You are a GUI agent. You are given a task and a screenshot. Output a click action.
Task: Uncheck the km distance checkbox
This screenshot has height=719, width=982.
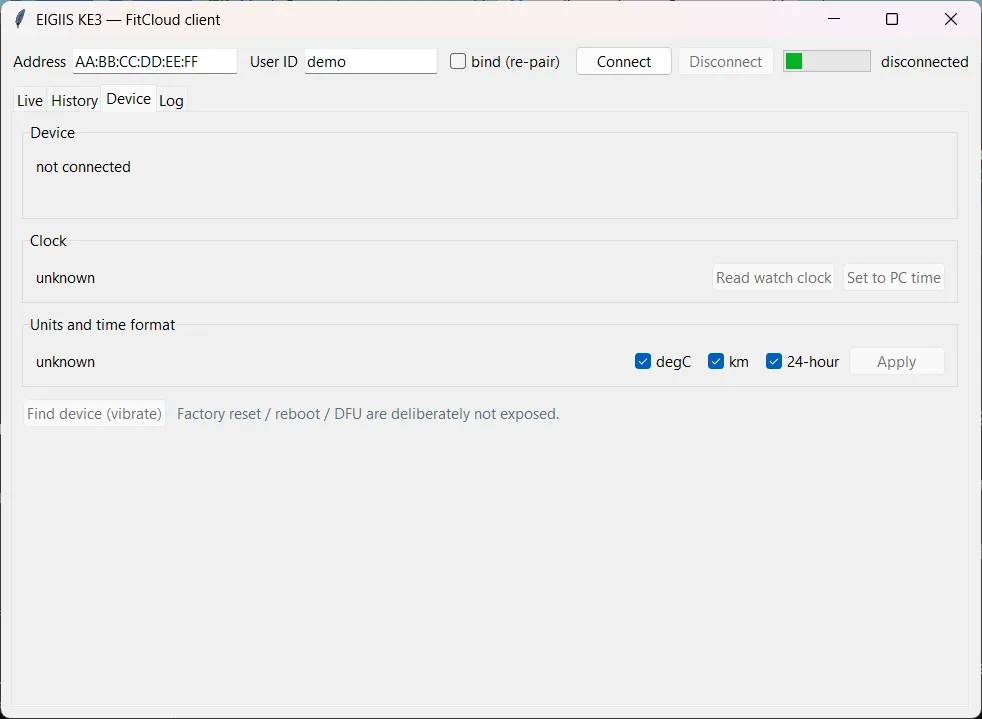click(716, 361)
